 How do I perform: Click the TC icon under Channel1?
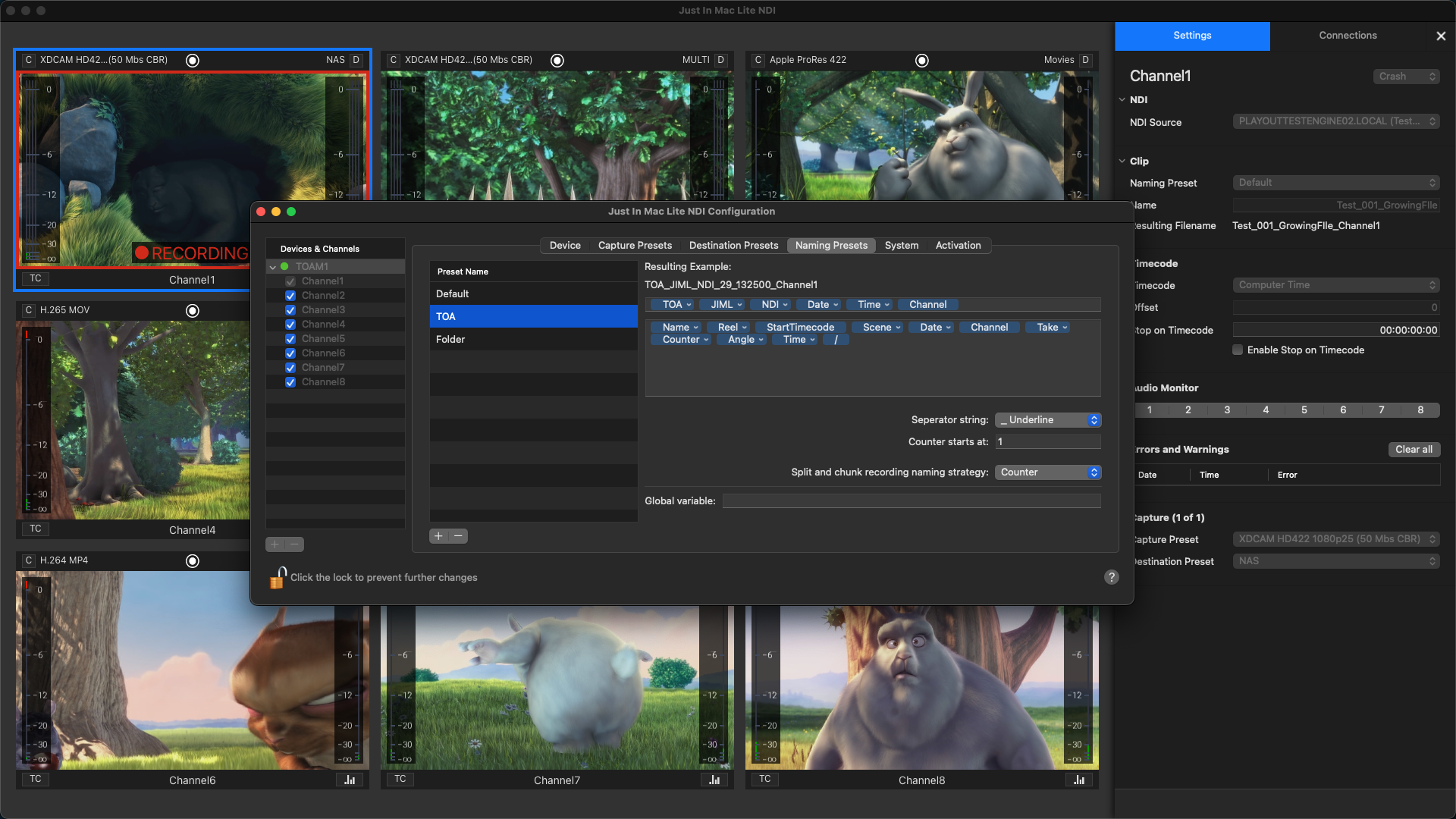click(x=36, y=278)
